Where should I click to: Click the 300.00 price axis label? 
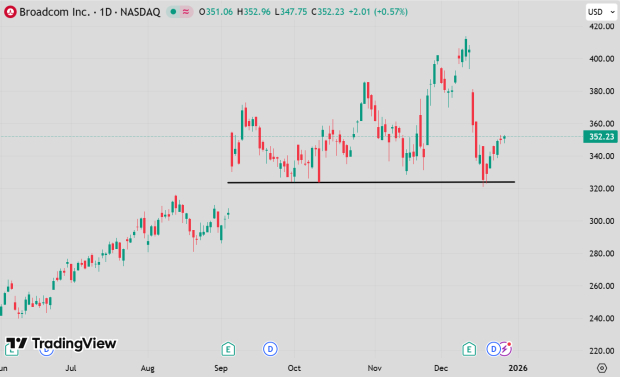(602, 221)
